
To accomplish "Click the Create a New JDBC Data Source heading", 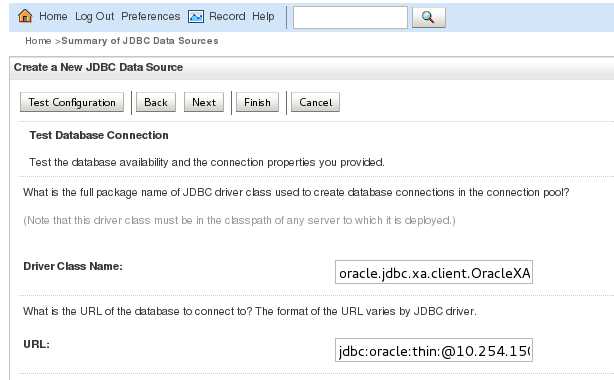I will (98, 67).
